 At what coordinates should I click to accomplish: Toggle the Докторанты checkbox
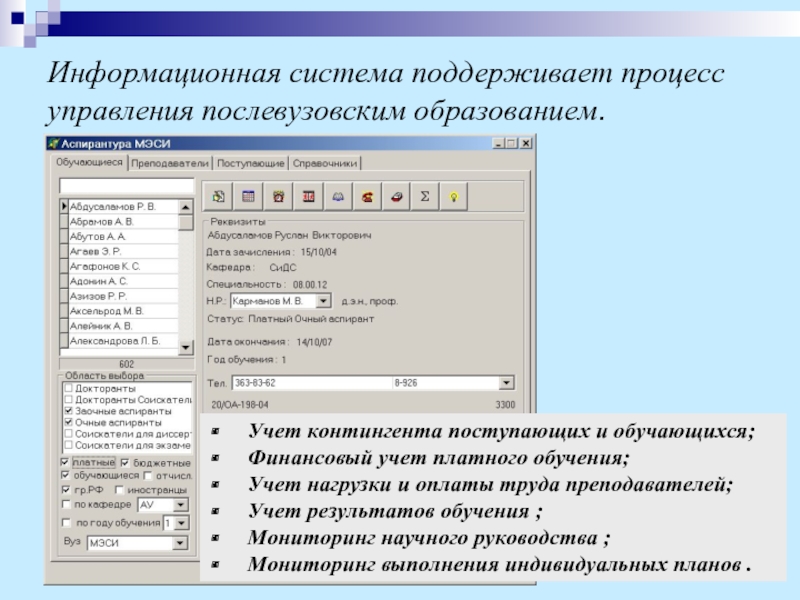(69, 388)
